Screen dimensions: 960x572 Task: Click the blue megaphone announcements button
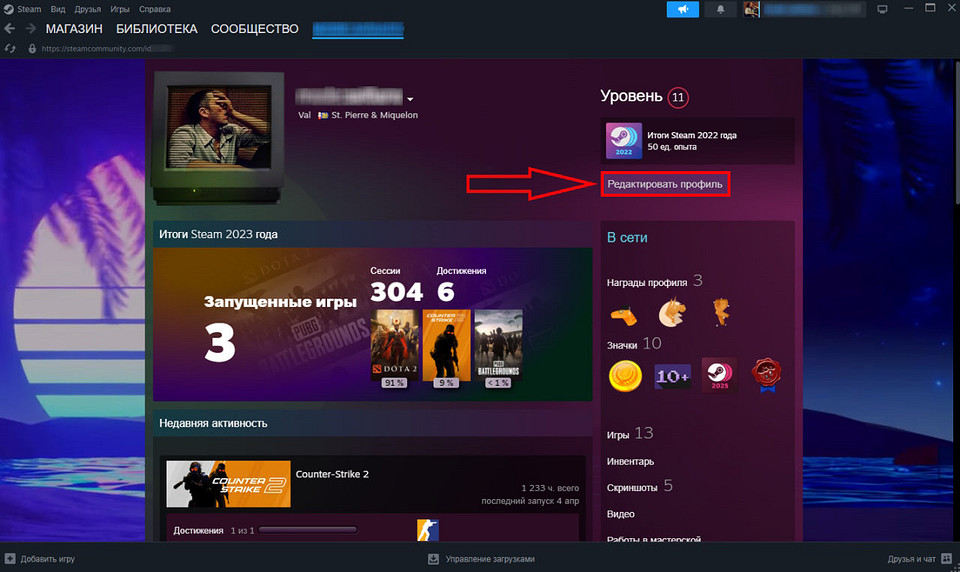pos(683,9)
